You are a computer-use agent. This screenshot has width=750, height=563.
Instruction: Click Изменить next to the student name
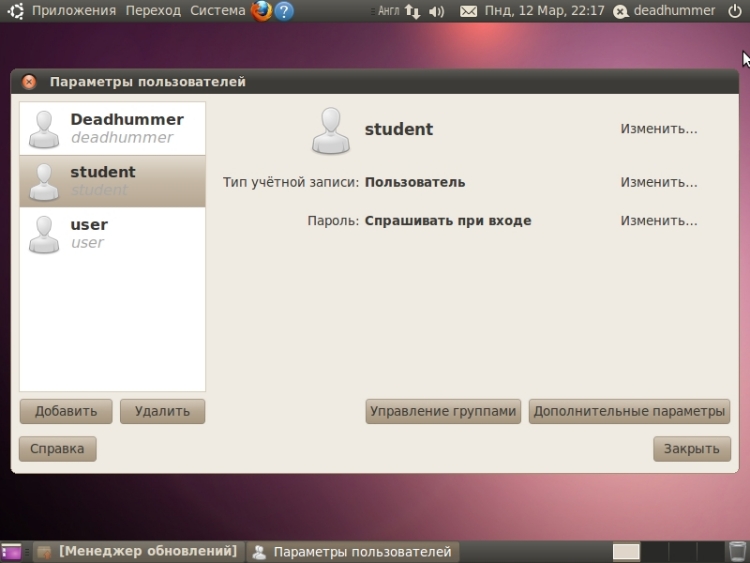658,129
